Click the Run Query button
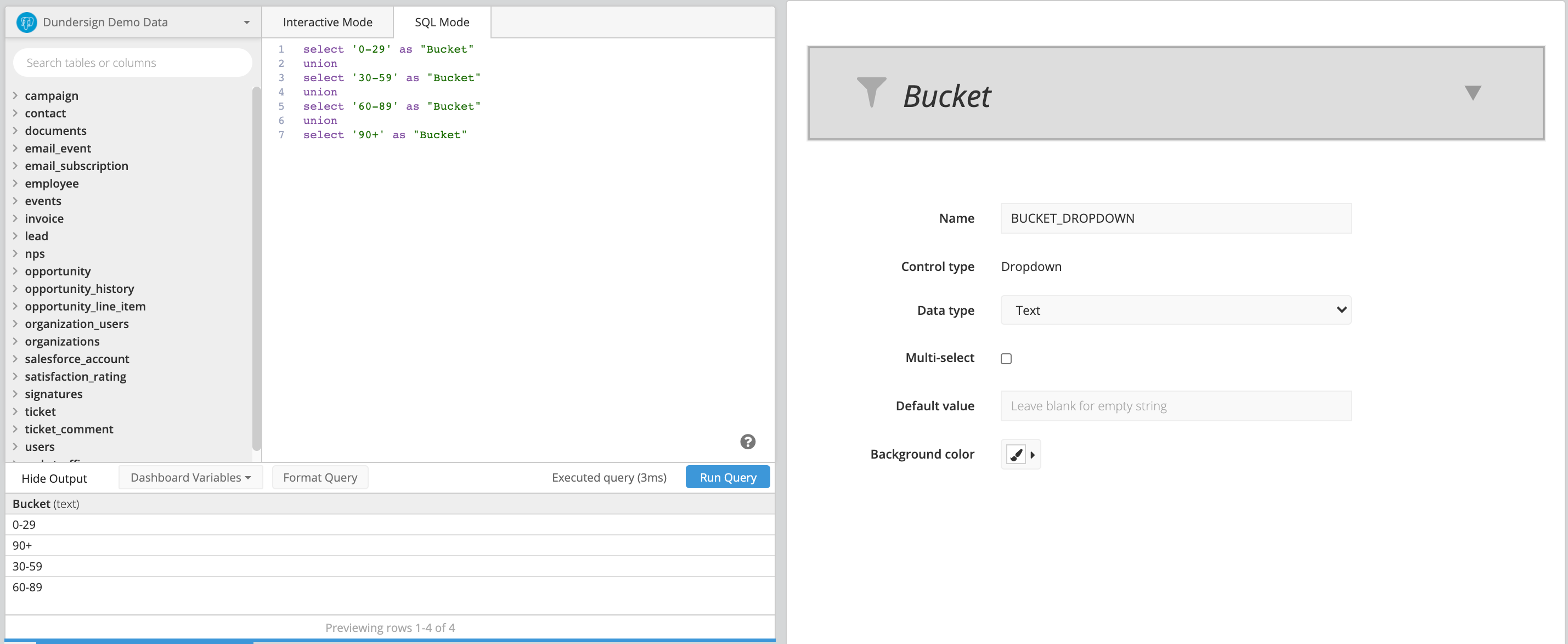Viewport: 1568px width, 644px height. click(x=727, y=477)
